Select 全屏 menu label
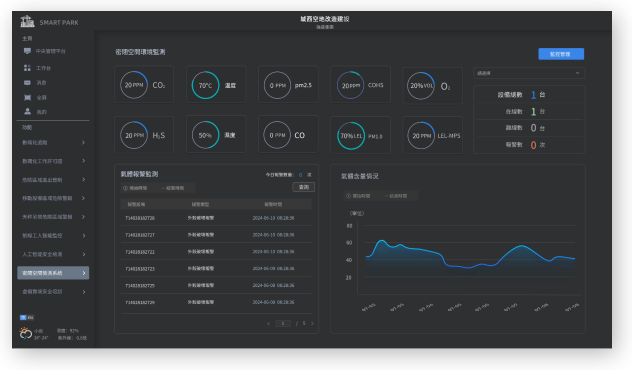Image resolution: width=632 pixels, height=370 pixels. tap(42, 98)
